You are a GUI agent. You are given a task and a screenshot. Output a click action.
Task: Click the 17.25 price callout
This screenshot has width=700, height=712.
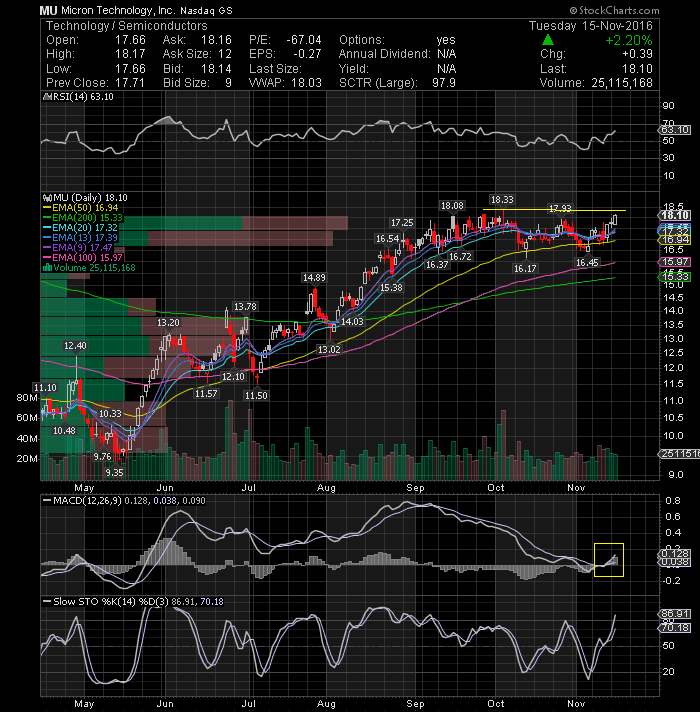click(x=402, y=222)
